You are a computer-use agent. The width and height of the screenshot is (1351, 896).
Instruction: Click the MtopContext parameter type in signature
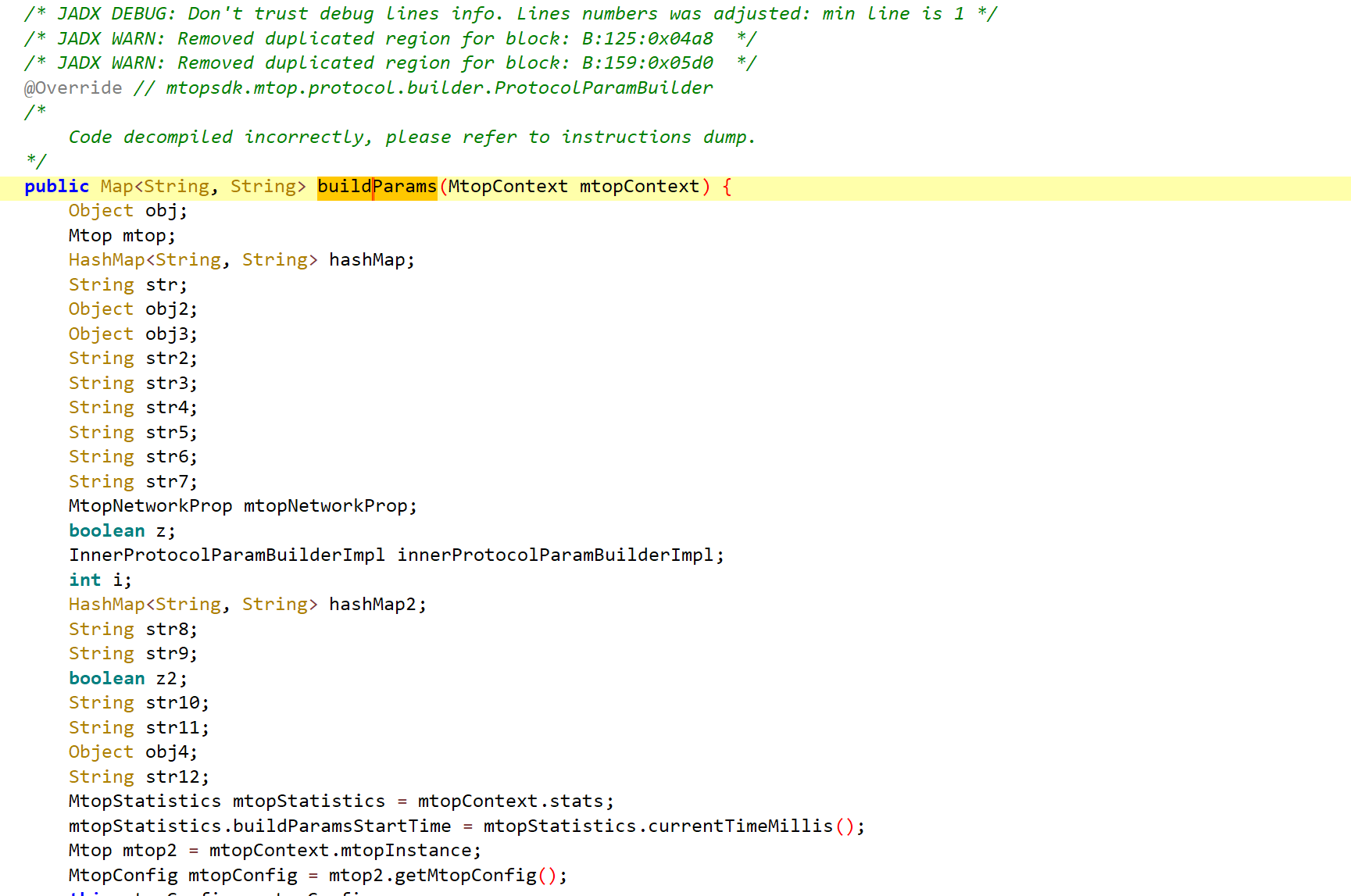[x=507, y=187]
